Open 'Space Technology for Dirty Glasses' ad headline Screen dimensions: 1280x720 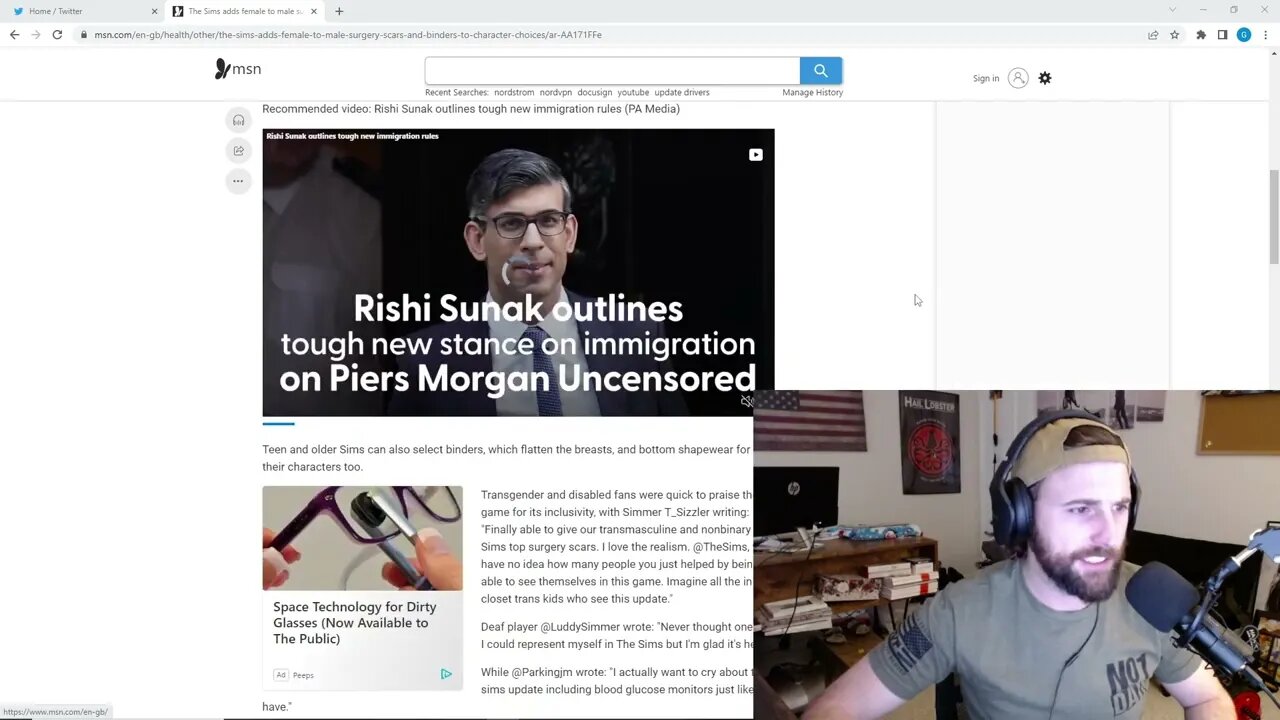pos(355,622)
